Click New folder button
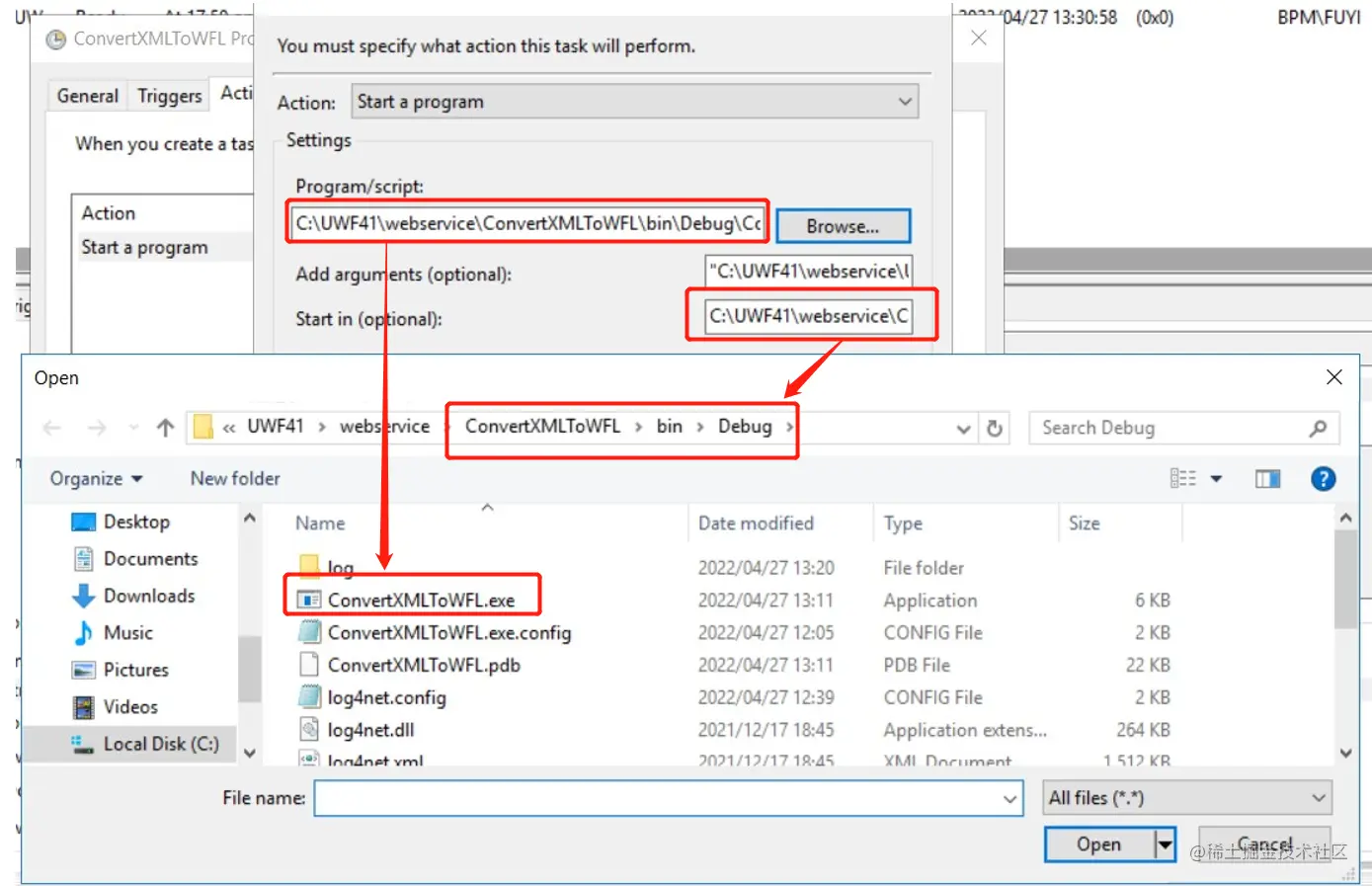The height and width of the screenshot is (886, 1372). [x=235, y=479]
